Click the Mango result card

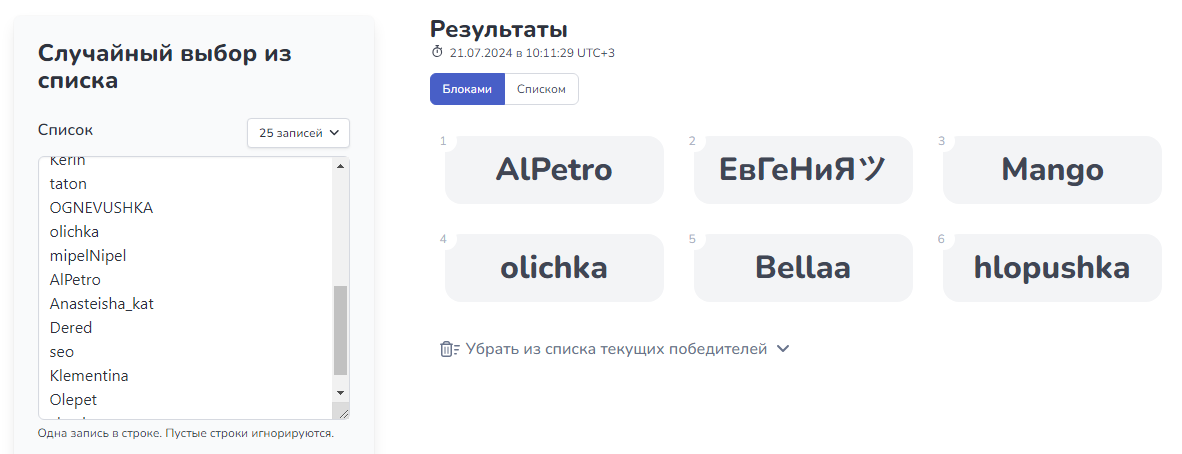tap(1052, 170)
